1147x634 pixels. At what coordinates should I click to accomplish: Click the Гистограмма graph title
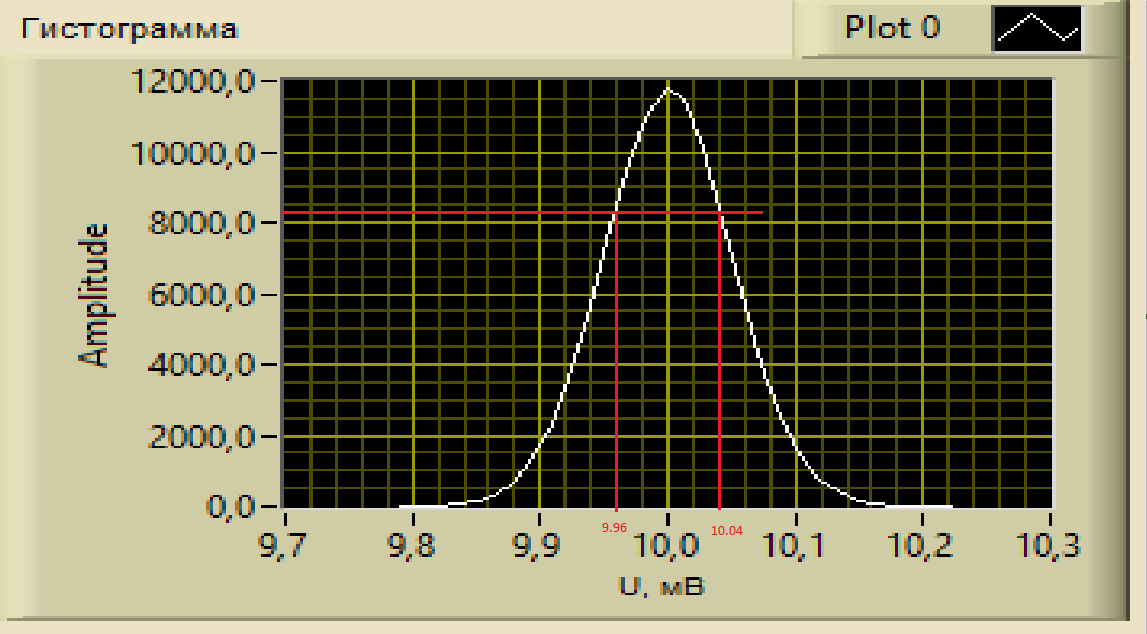click(x=129, y=29)
